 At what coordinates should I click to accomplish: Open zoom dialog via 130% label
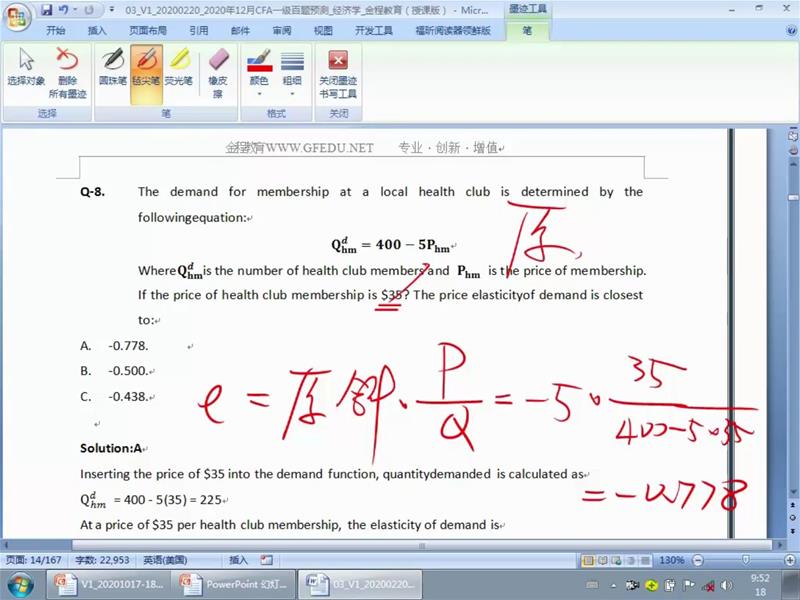pyautogui.click(x=671, y=561)
